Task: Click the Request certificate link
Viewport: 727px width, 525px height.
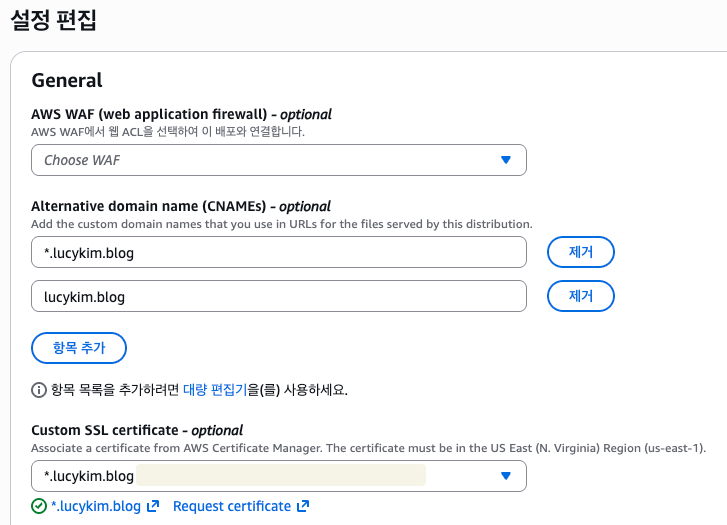Action: [232, 506]
